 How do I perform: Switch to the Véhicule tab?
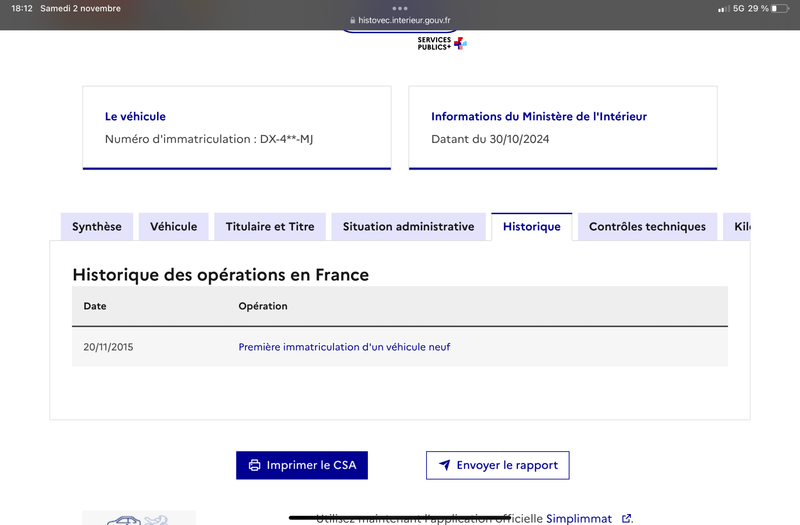[173, 227]
